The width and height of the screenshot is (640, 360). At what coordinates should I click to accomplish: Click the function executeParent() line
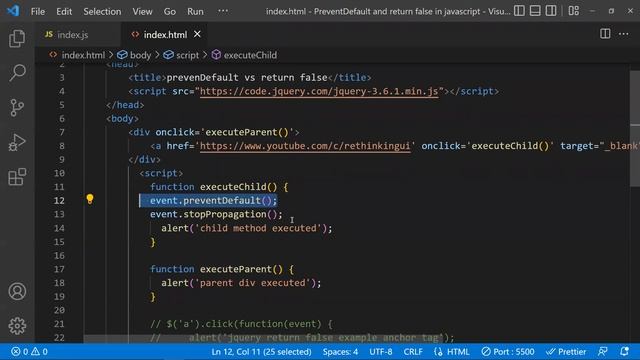click(222, 269)
